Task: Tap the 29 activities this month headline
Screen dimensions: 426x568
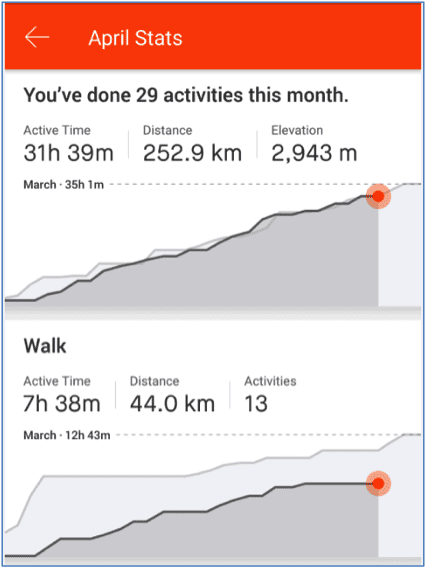Action: (186, 96)
